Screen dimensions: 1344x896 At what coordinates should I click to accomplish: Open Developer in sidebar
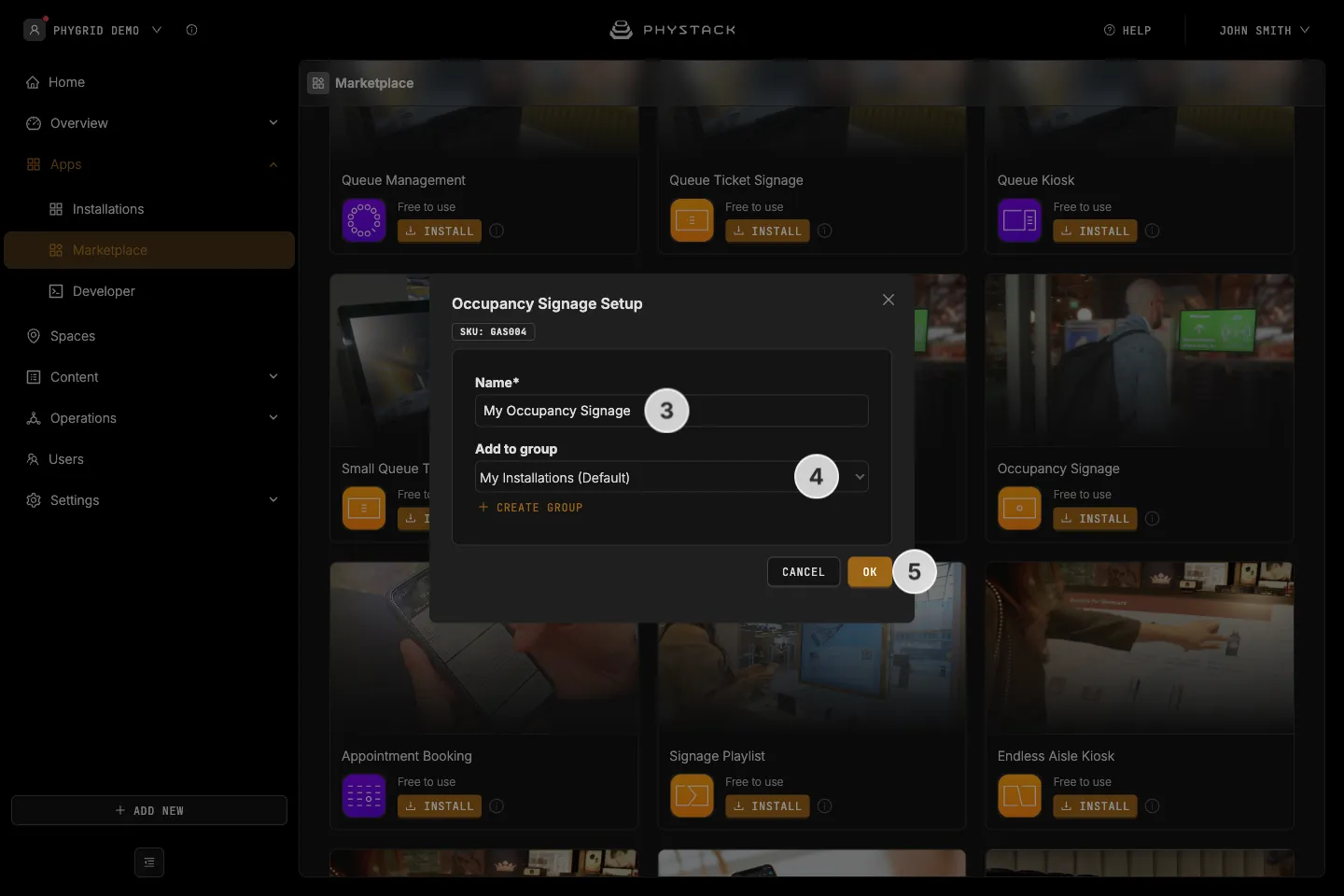click(x=149, y=291)
